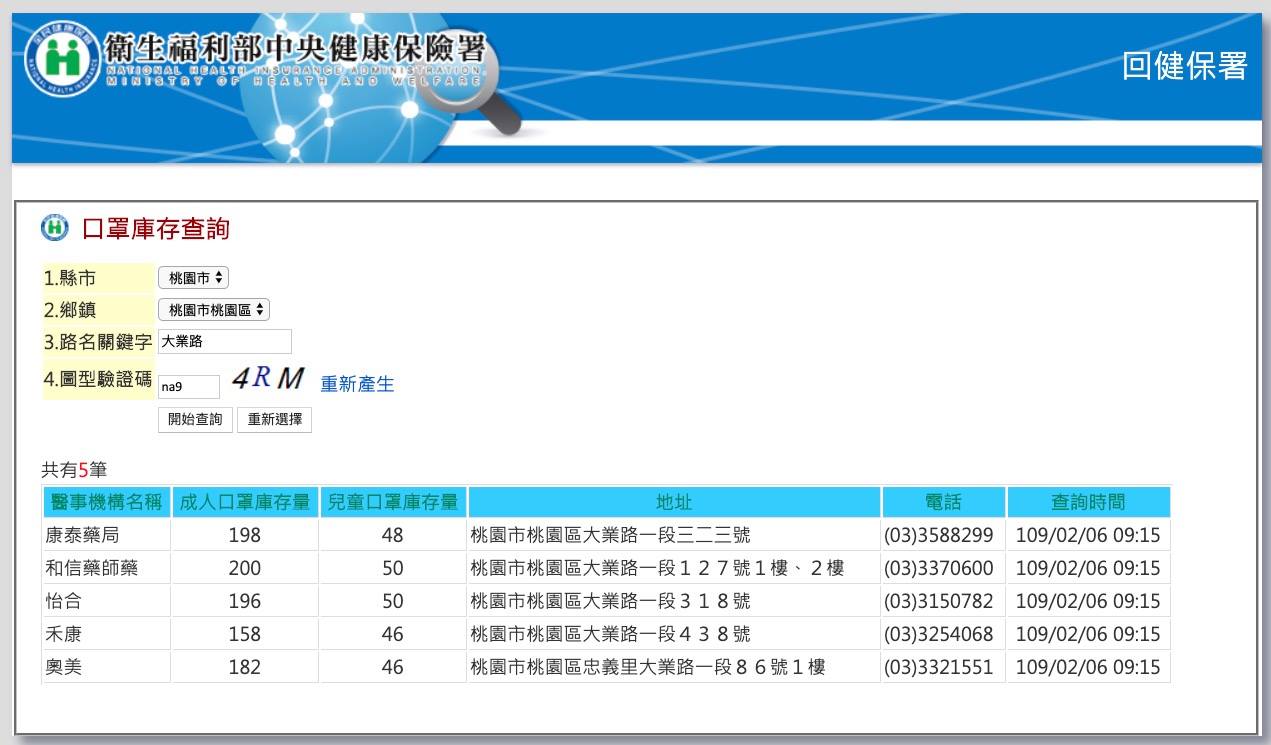Open the 縣市 dropdown showing 桃園市

click(x=193, y=278)
